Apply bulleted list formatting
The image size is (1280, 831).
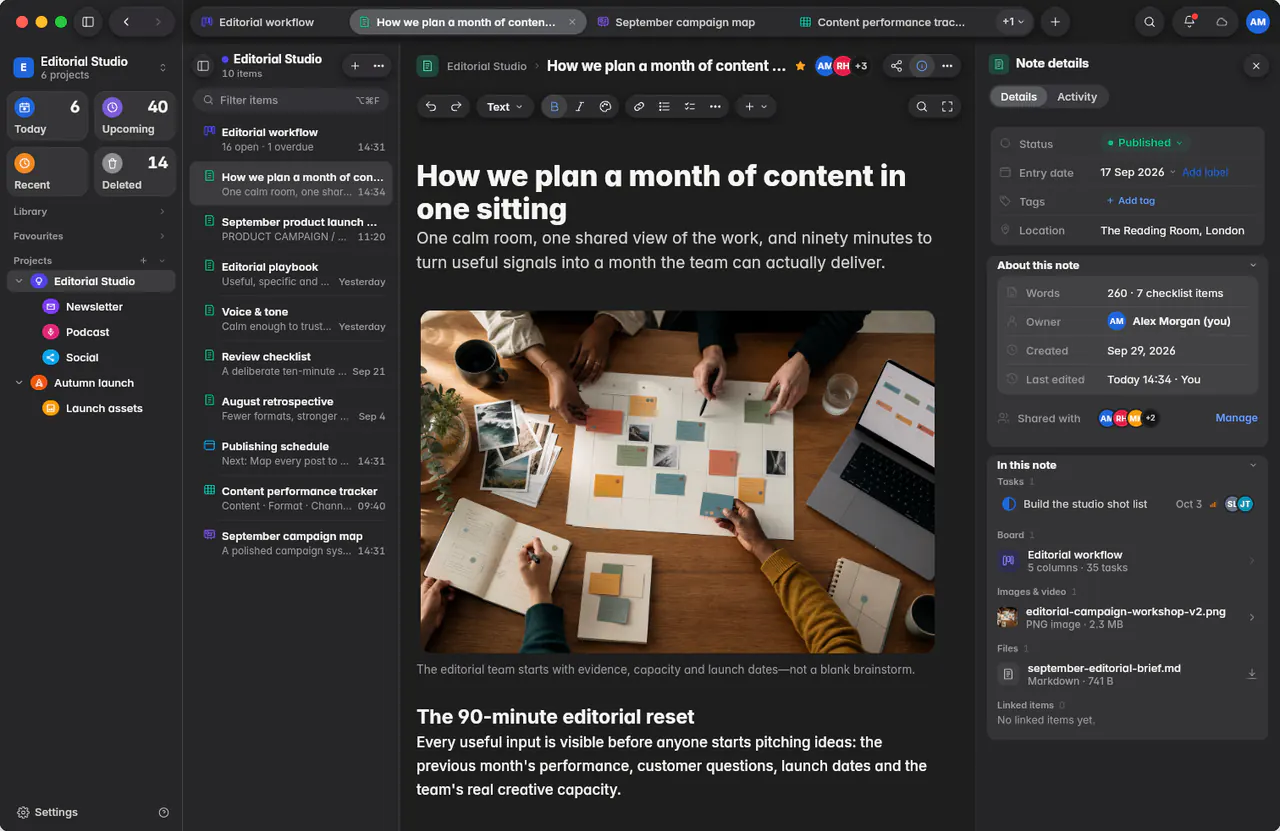point(665,107)
